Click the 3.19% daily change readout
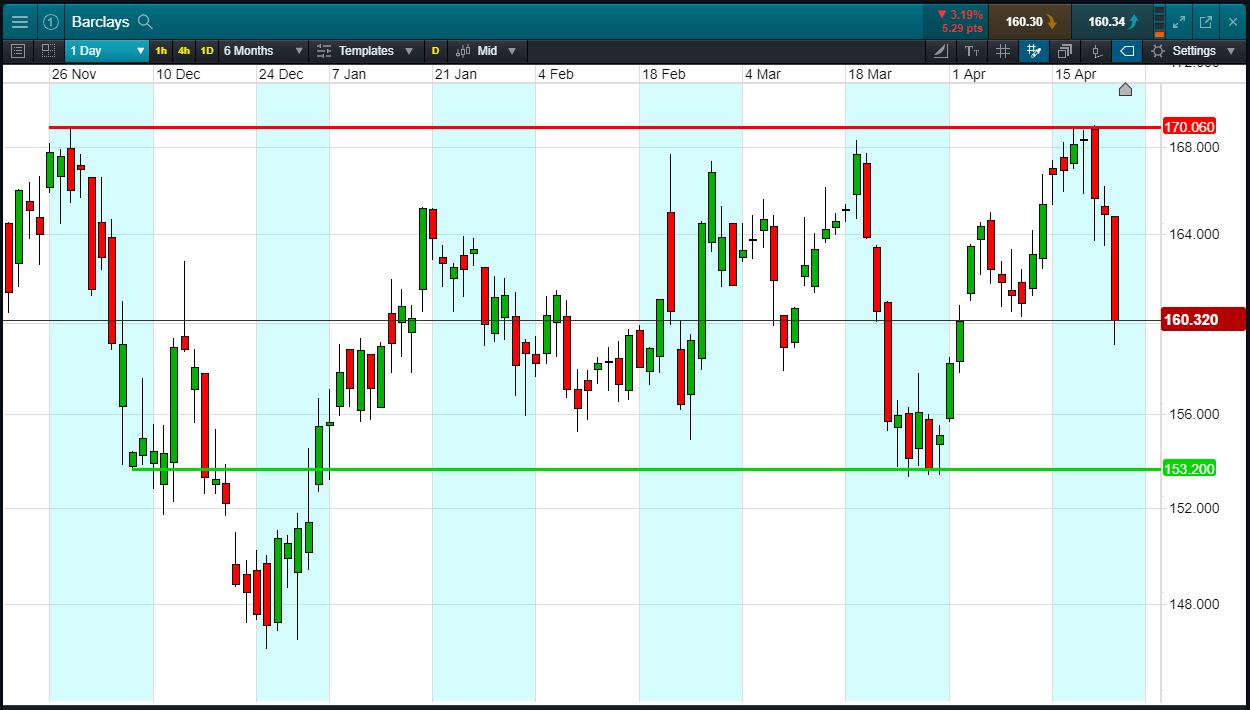The image size is (1250, 710). click(960, 15)
